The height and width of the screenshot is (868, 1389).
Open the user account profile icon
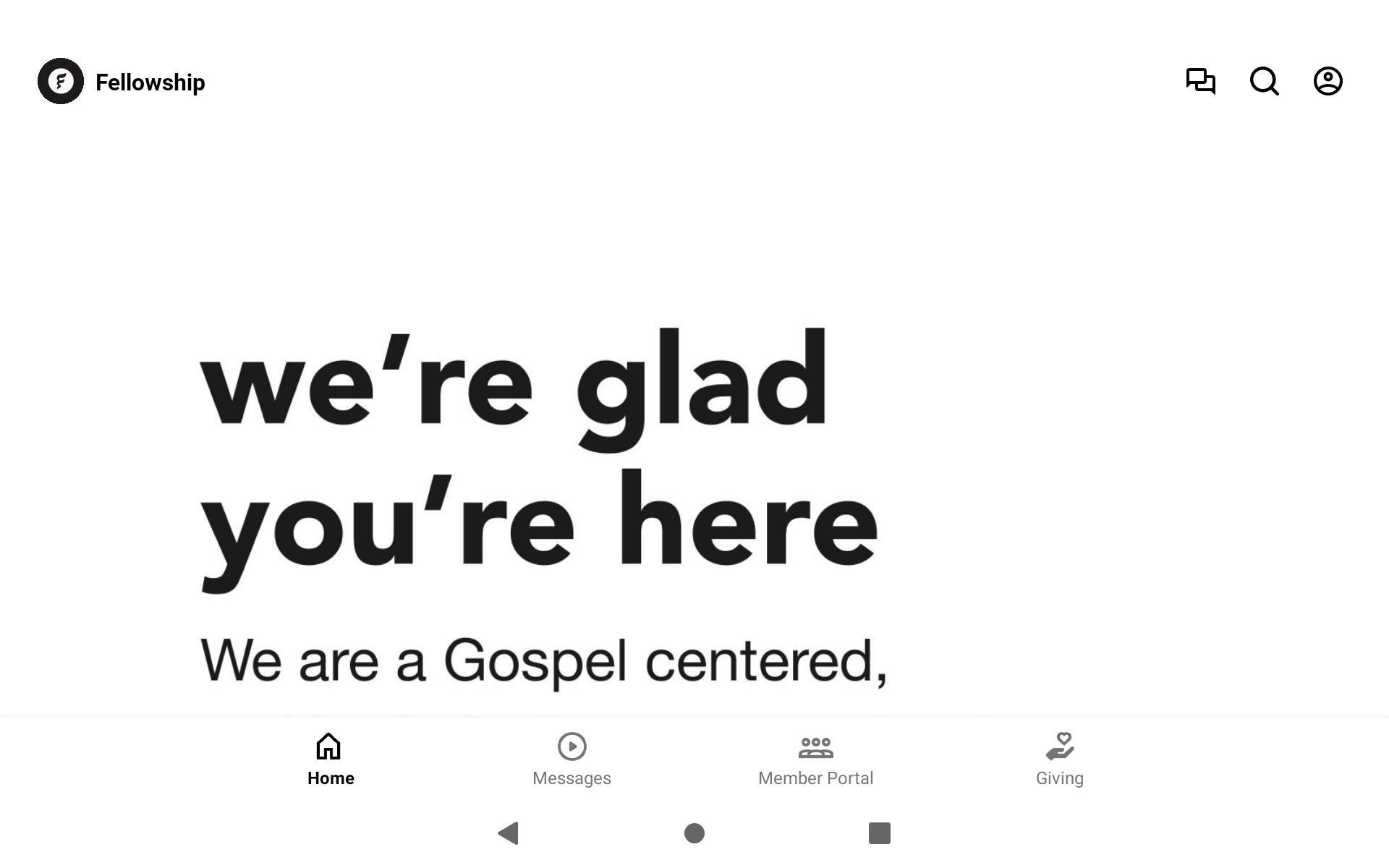coord(1328,81)
